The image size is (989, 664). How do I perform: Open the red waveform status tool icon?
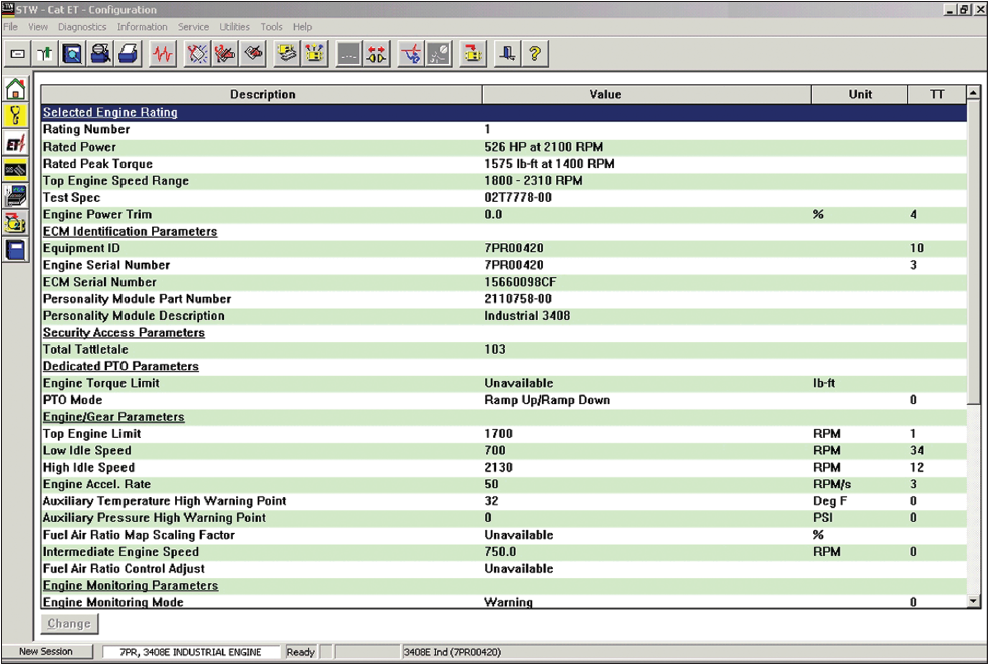tap(163, 54)
